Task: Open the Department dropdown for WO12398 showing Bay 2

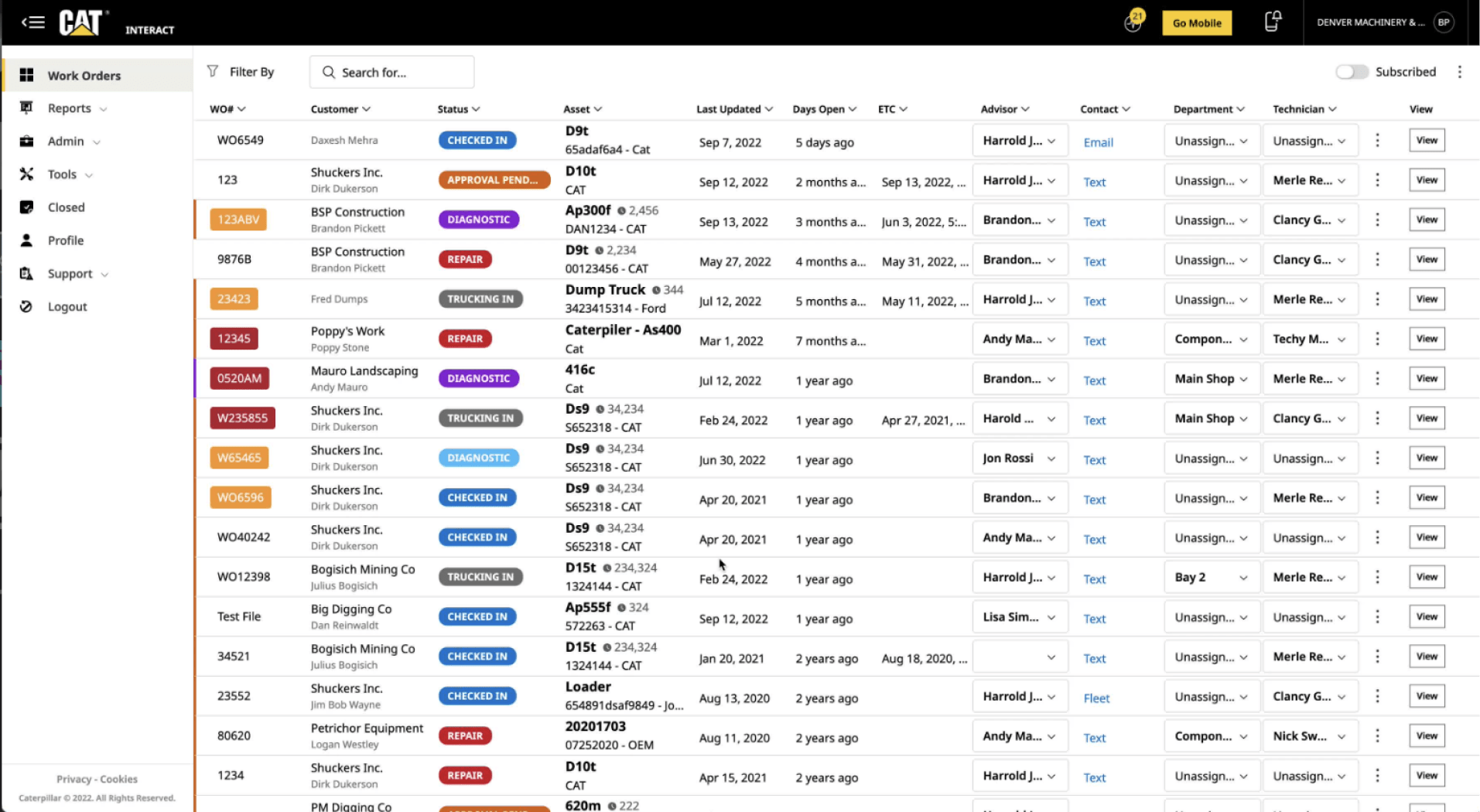Action: (x=1212, y=577)
